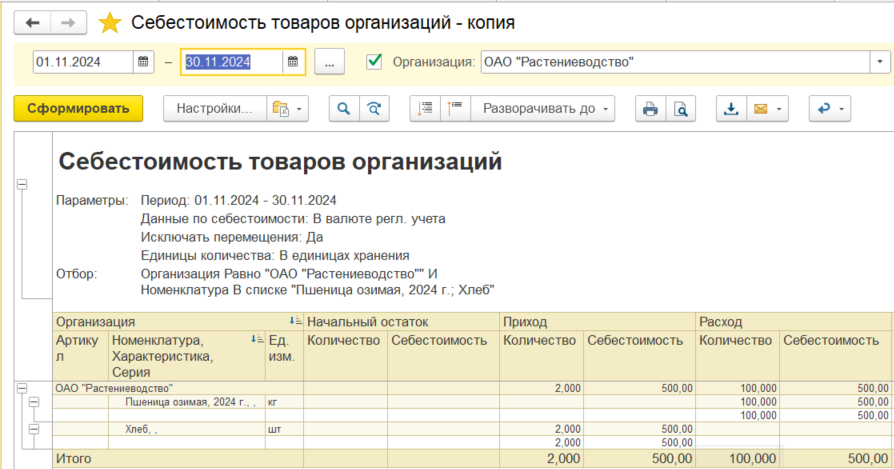The height and width of the screenshot is (469, 894).
Task: Collapse the report header parameters group
Action: click(22, 185)
